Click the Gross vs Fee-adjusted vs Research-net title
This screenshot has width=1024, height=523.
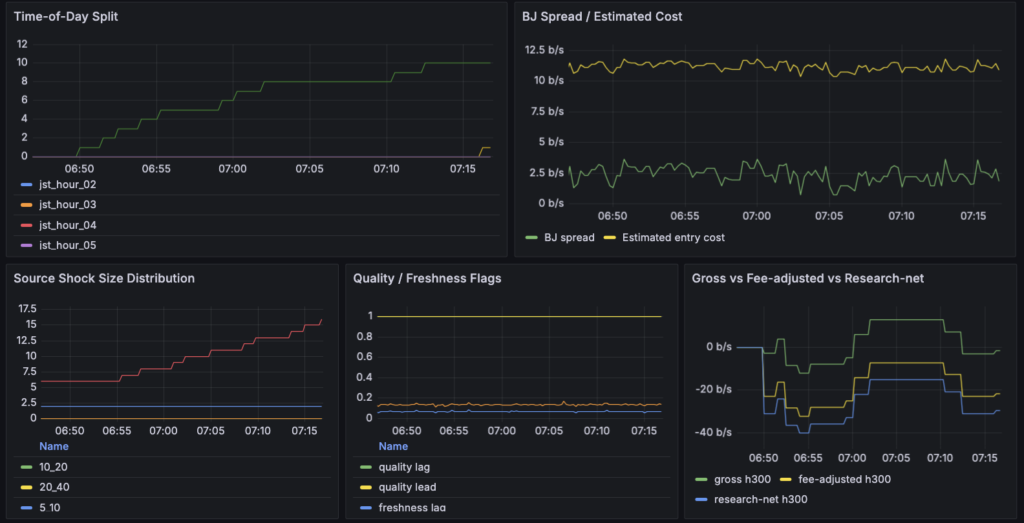coord(808,278)
